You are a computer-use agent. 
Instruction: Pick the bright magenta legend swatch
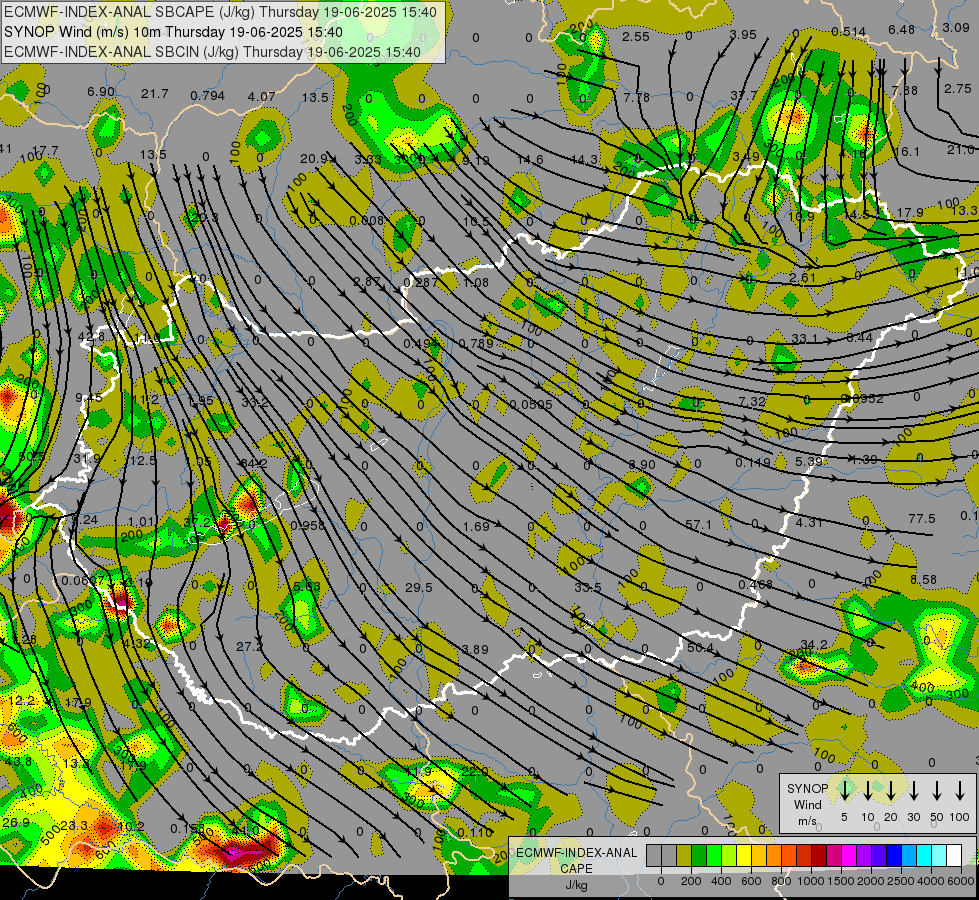(849, 856)
